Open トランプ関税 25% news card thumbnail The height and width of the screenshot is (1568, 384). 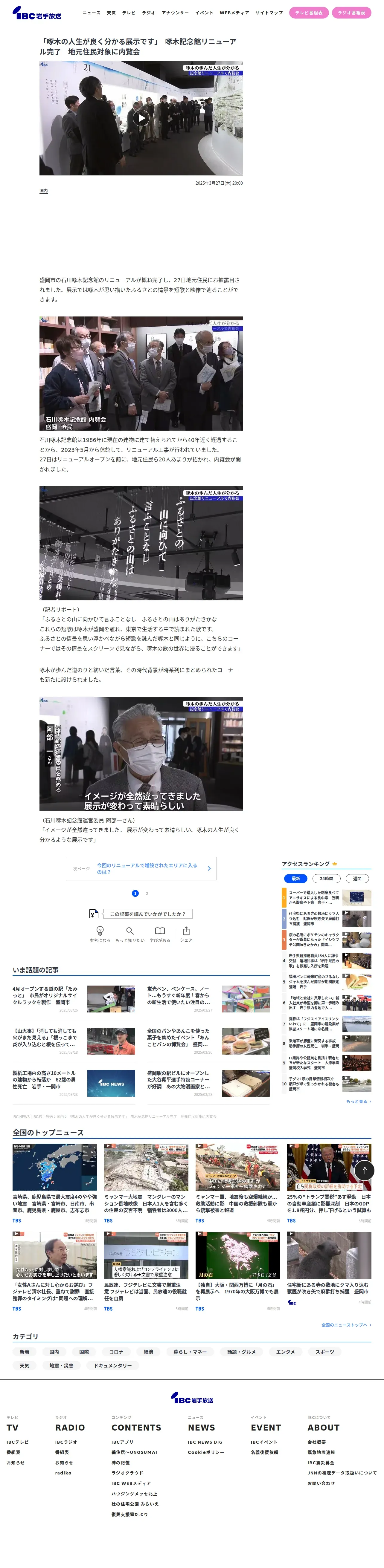click(x=329, y=1167)
